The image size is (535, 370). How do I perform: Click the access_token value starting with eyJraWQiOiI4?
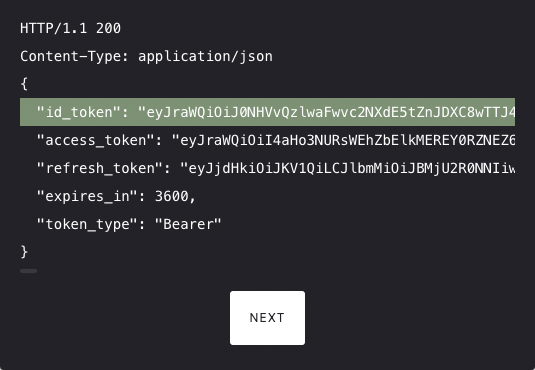click(343, 140)
